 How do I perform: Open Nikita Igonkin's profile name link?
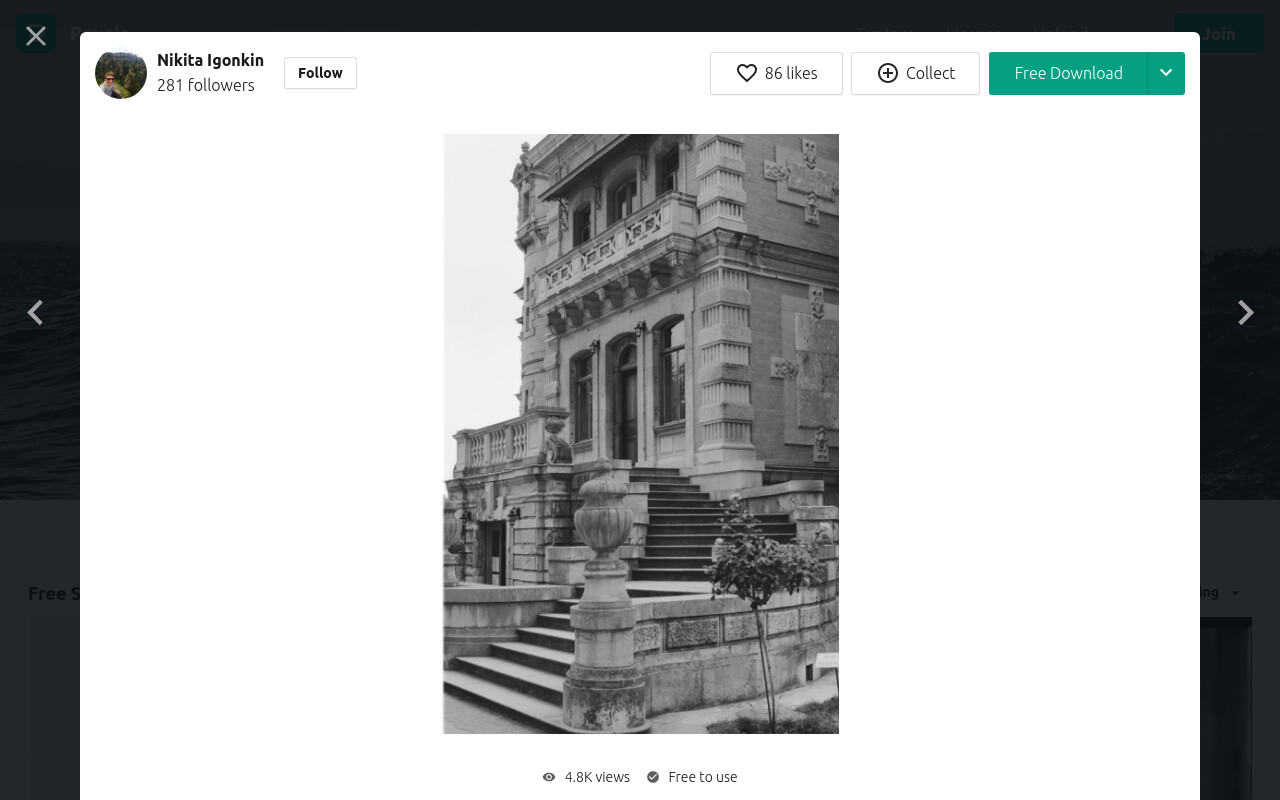[210, 61]
